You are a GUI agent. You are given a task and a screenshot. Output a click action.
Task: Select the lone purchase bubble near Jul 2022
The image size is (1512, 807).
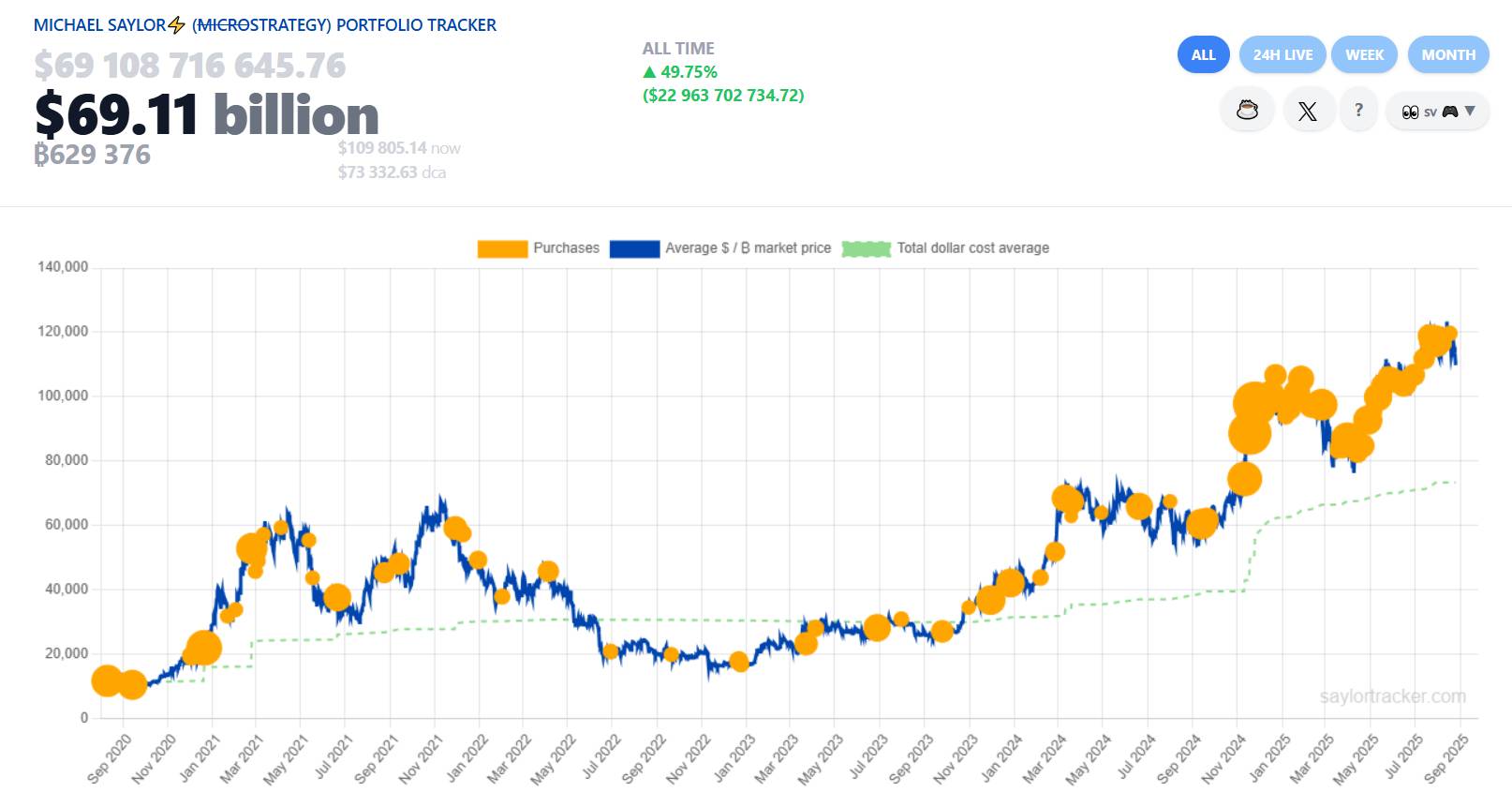point(611,651)
